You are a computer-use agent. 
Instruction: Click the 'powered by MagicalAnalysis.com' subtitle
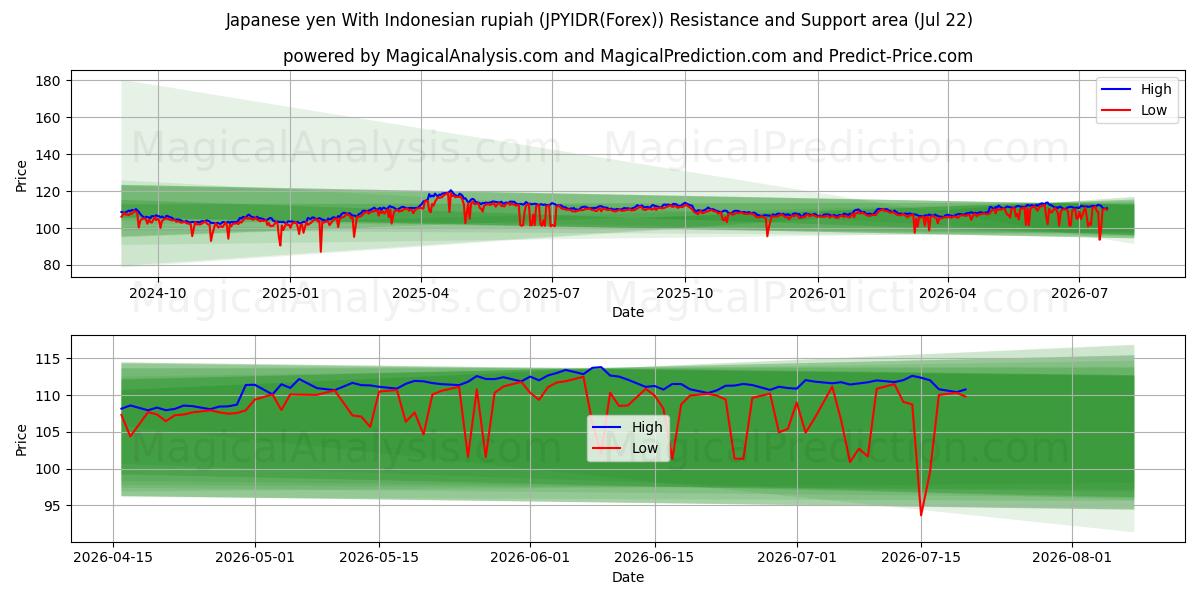pyautogui.click(x=627, y=56)
